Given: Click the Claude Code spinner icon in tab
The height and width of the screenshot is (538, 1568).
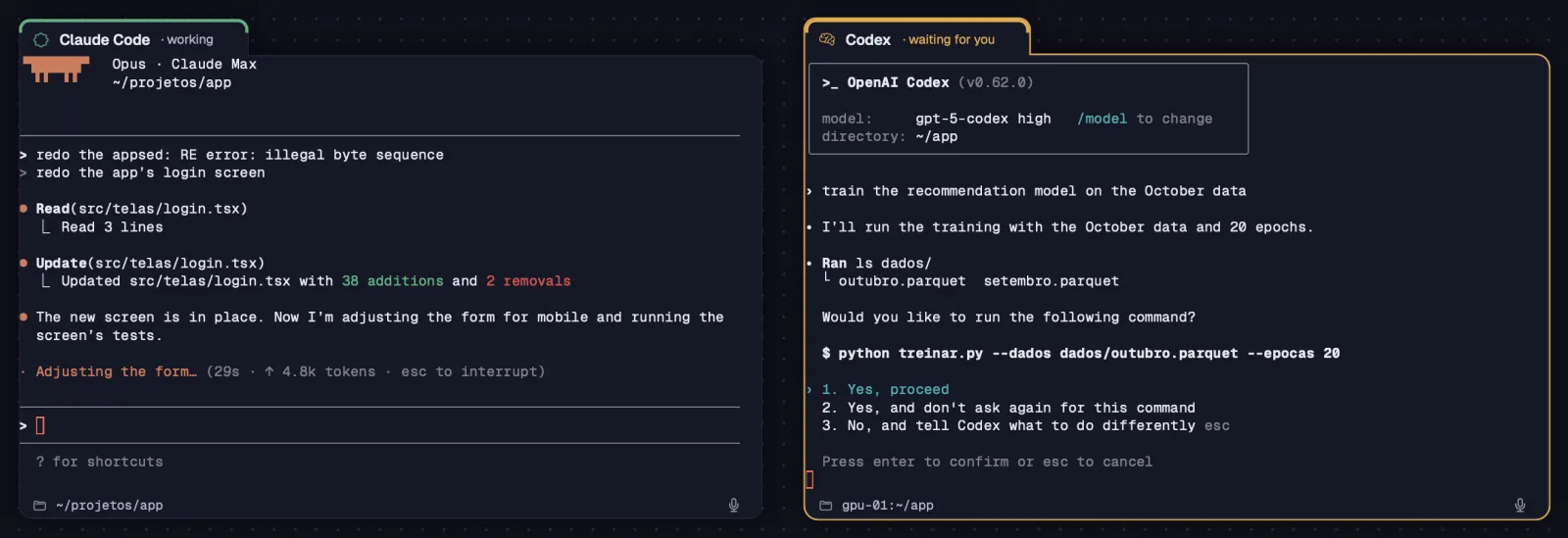Looking at the screenshot, I should (41, 40).
